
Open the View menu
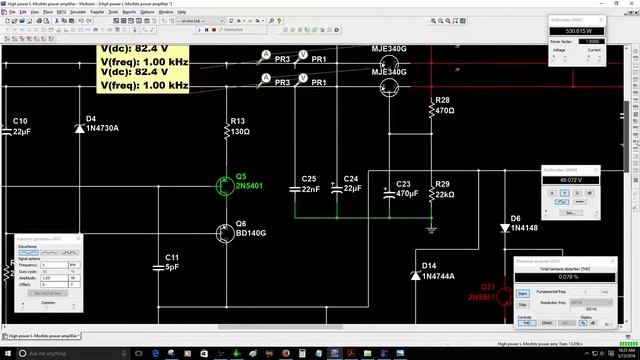tap(35, 12)
